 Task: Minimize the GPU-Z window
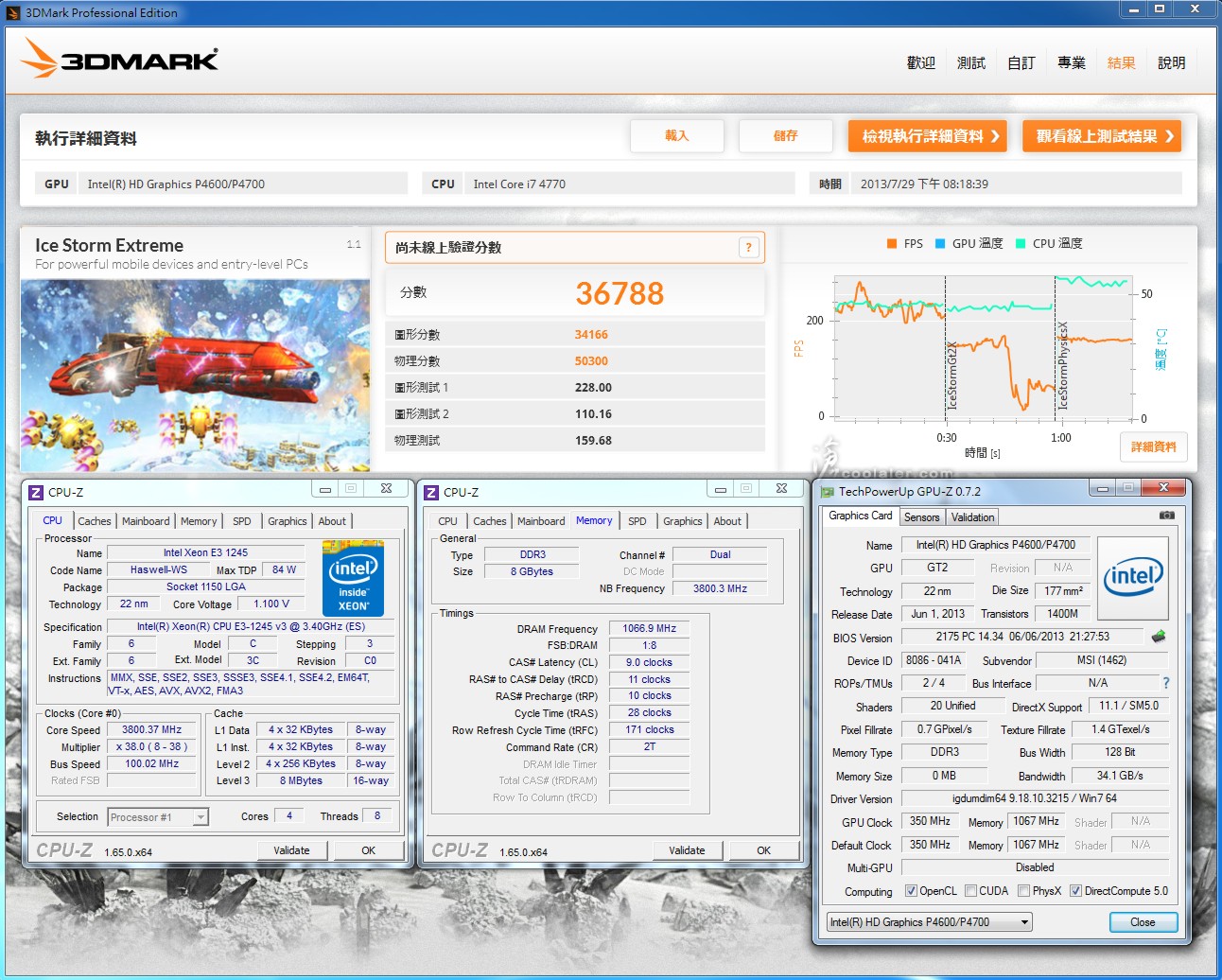[1102, 488]
